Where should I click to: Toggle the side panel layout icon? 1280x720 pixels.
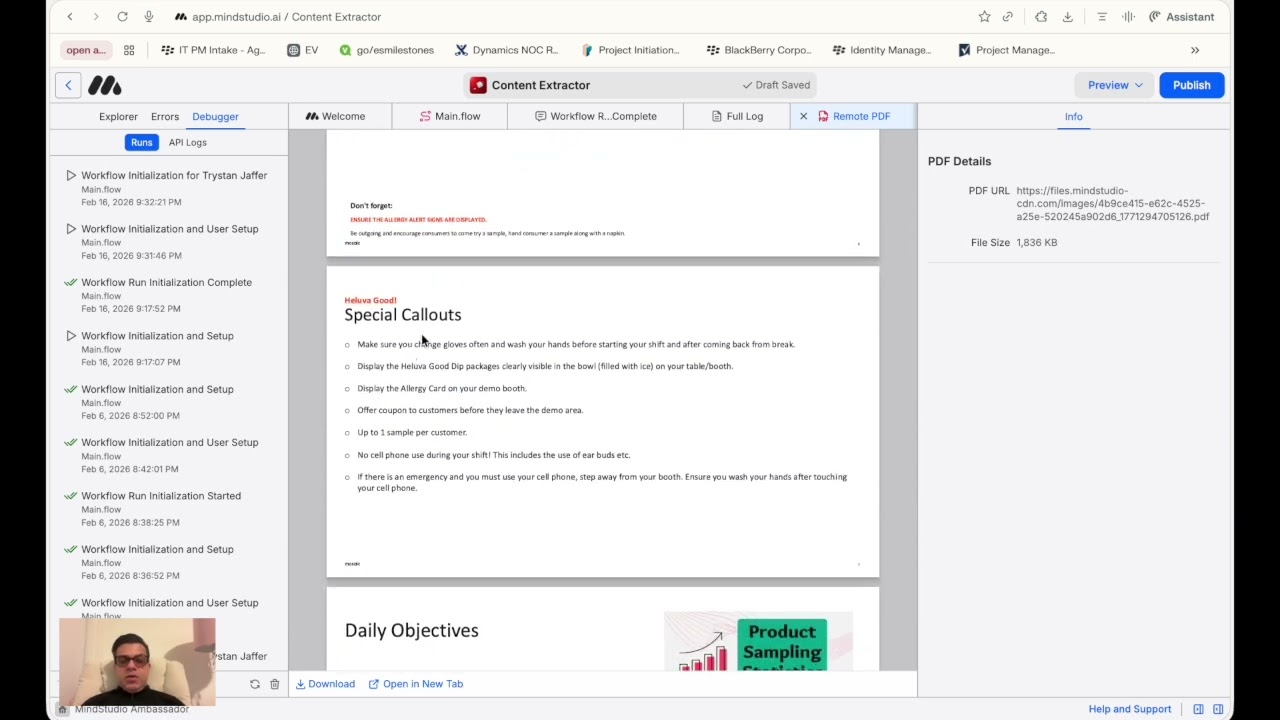pos(1198,709)
